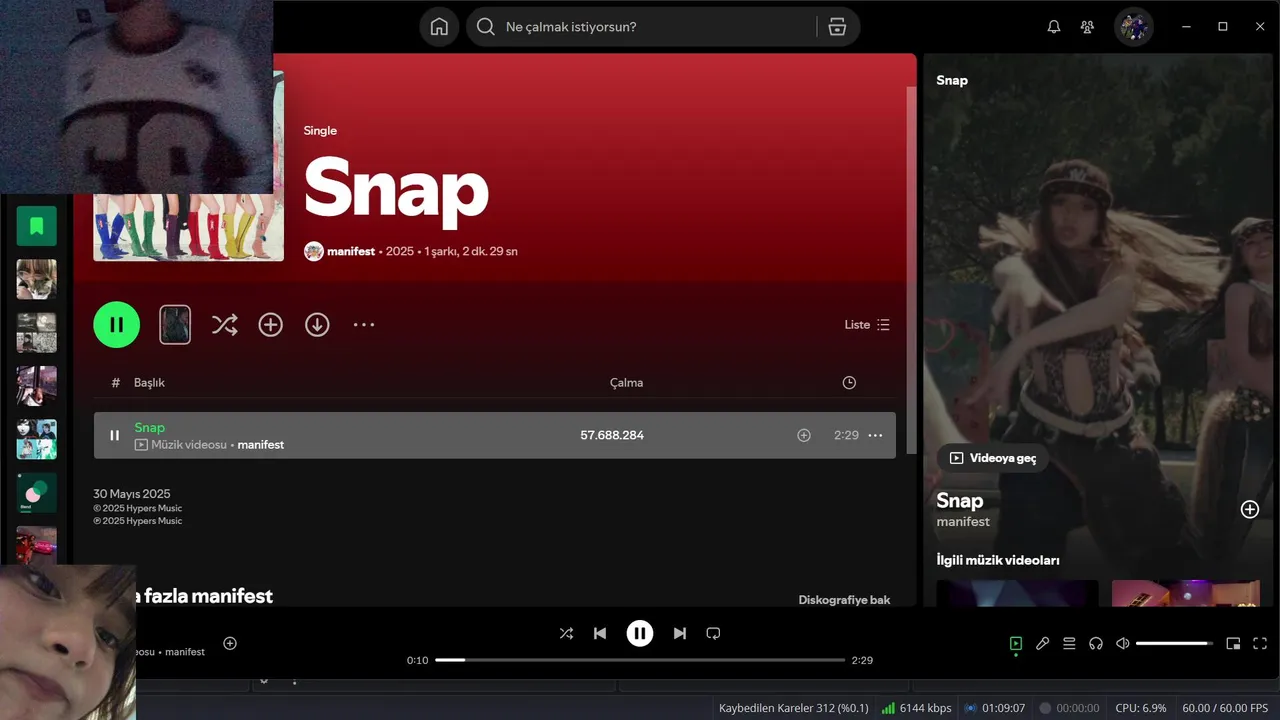Click the main view vertical scrollbar
The image size is (1280, 720).
[911, 270]
